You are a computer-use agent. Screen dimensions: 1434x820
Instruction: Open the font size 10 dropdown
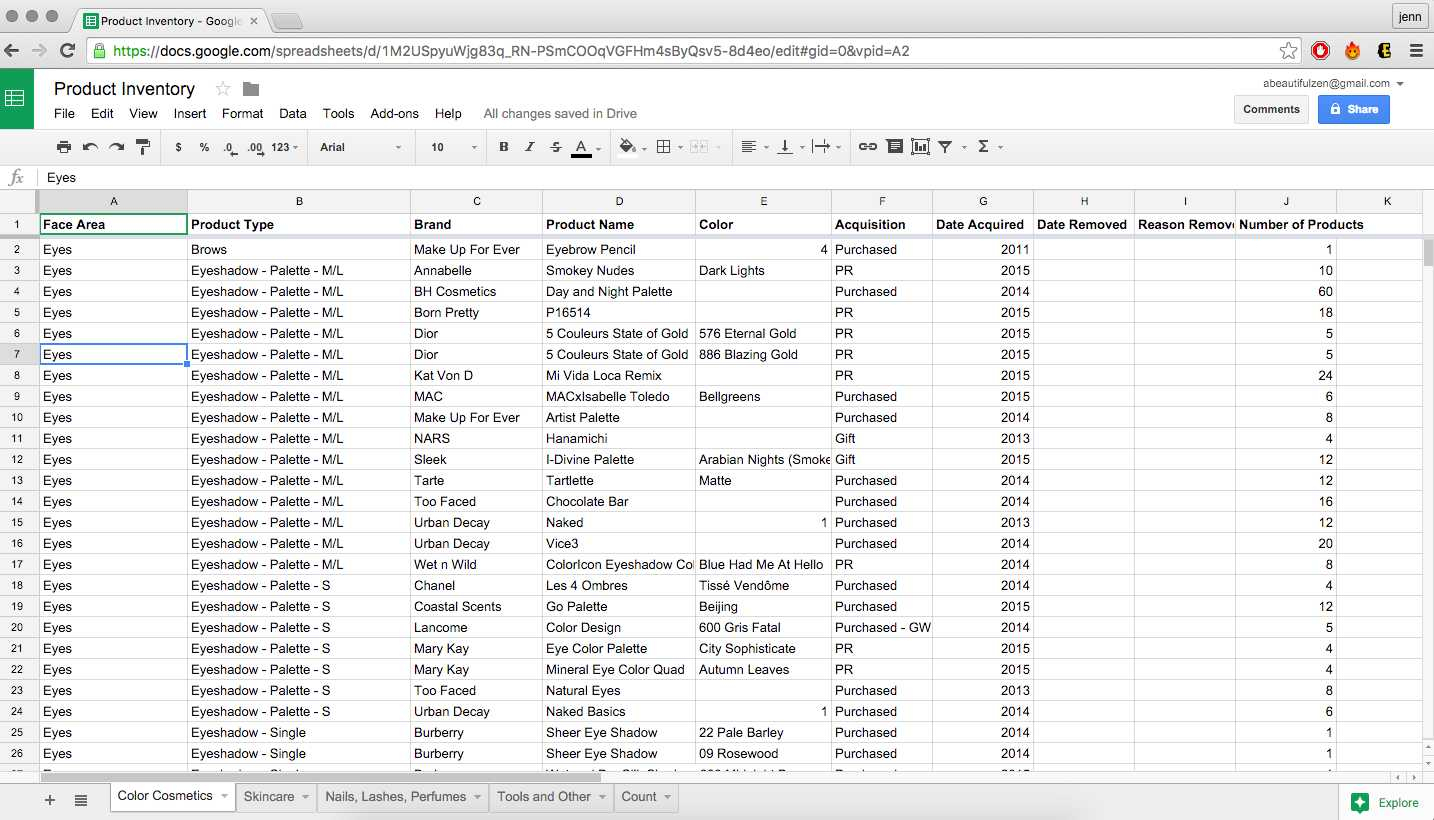coord(454,147)
